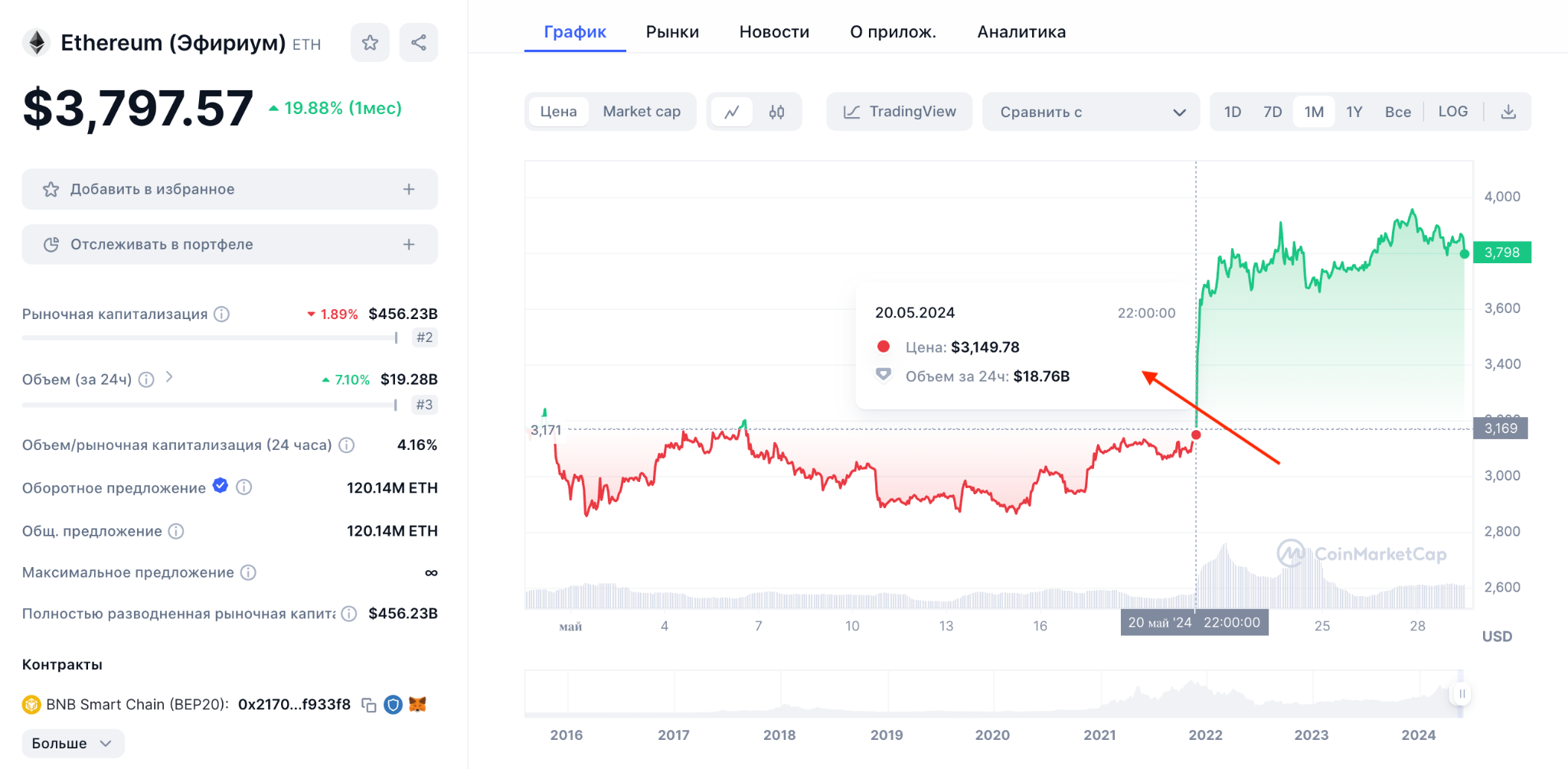Open the Новости tab

pos(774,32)
